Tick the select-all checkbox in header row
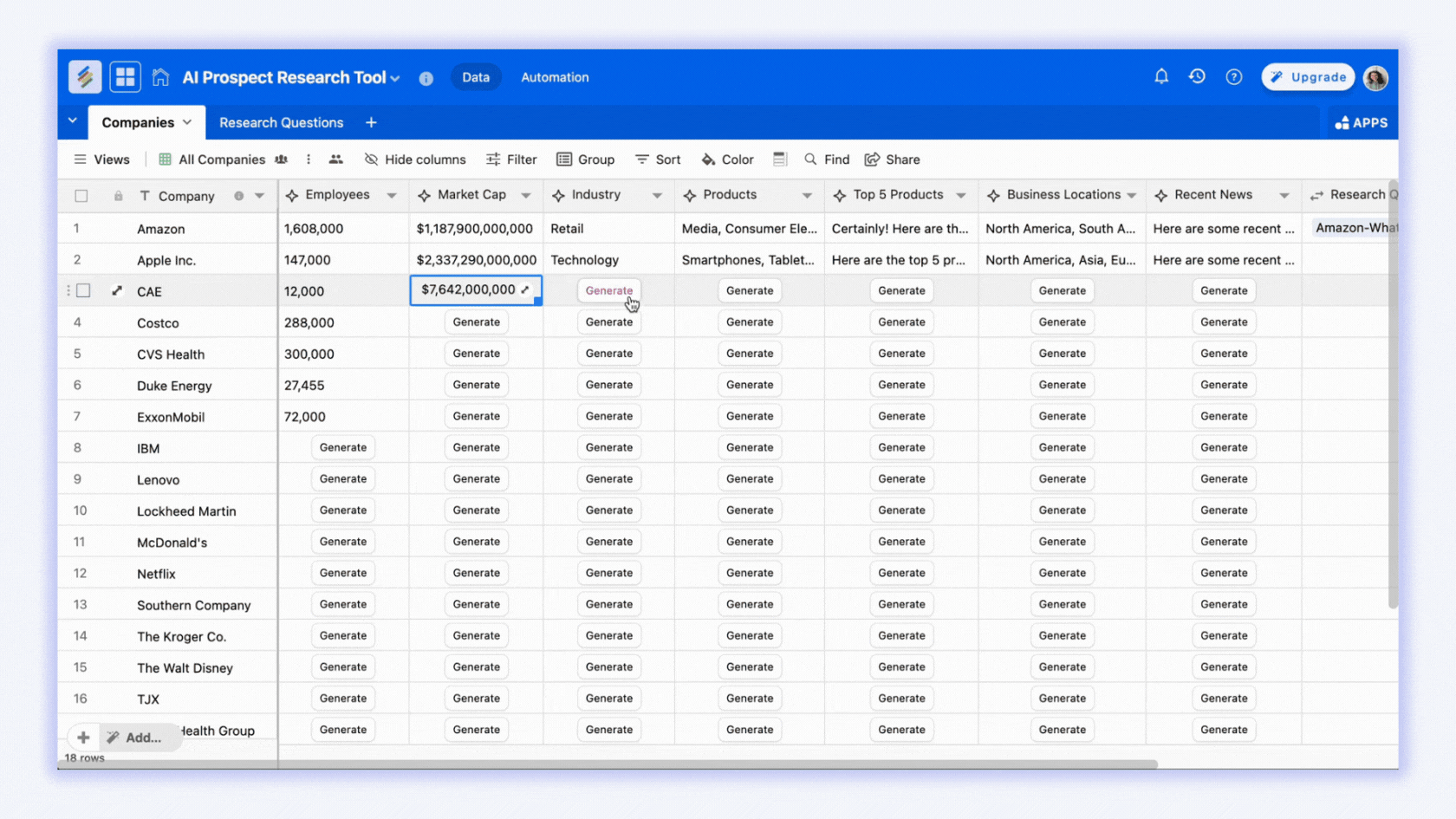This screenshot has height=819, width=1456. point(81,196)
